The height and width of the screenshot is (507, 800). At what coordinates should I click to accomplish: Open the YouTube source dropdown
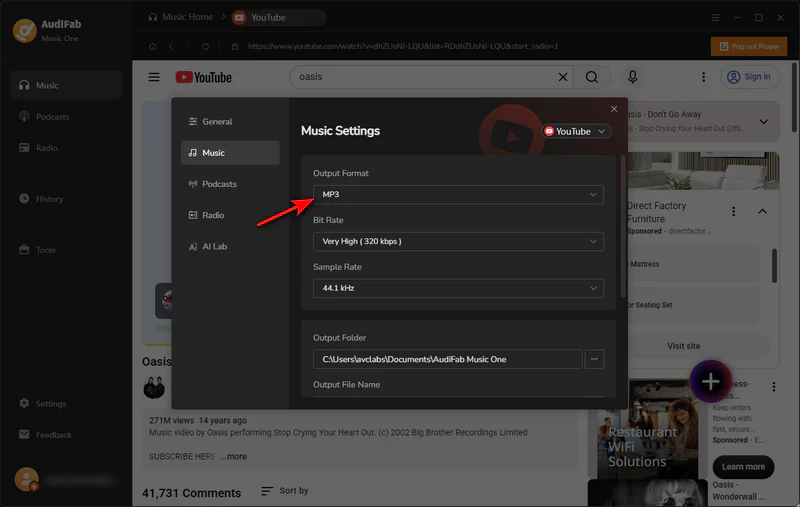point(576,131)
